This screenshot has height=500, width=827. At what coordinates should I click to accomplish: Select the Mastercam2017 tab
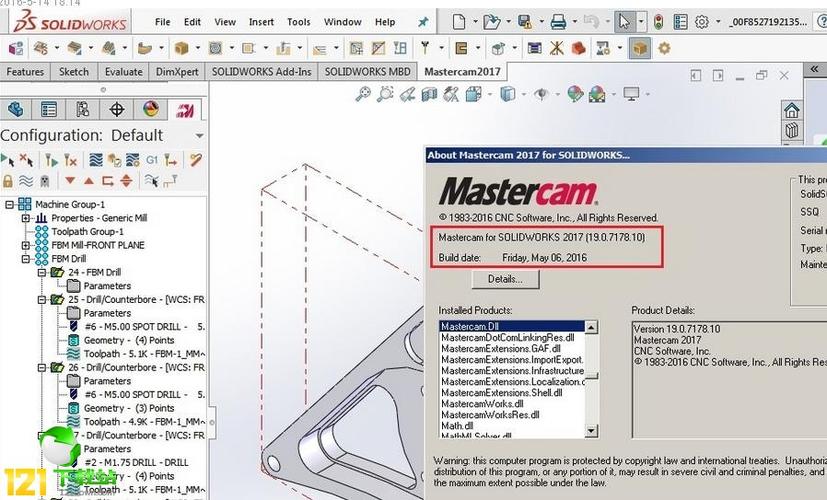point(462,72)
